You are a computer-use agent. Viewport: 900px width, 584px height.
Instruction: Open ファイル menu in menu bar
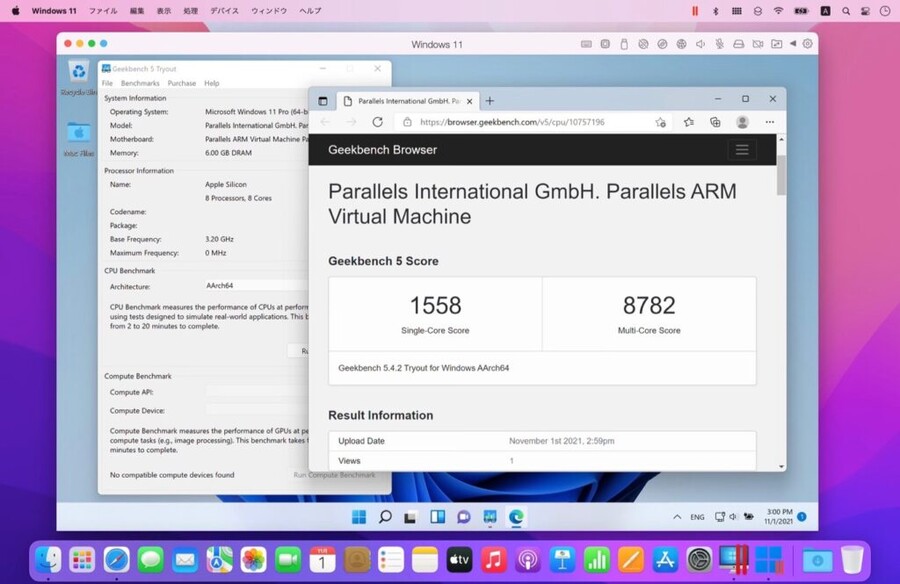pyautogui.click(x=103, y=11)
